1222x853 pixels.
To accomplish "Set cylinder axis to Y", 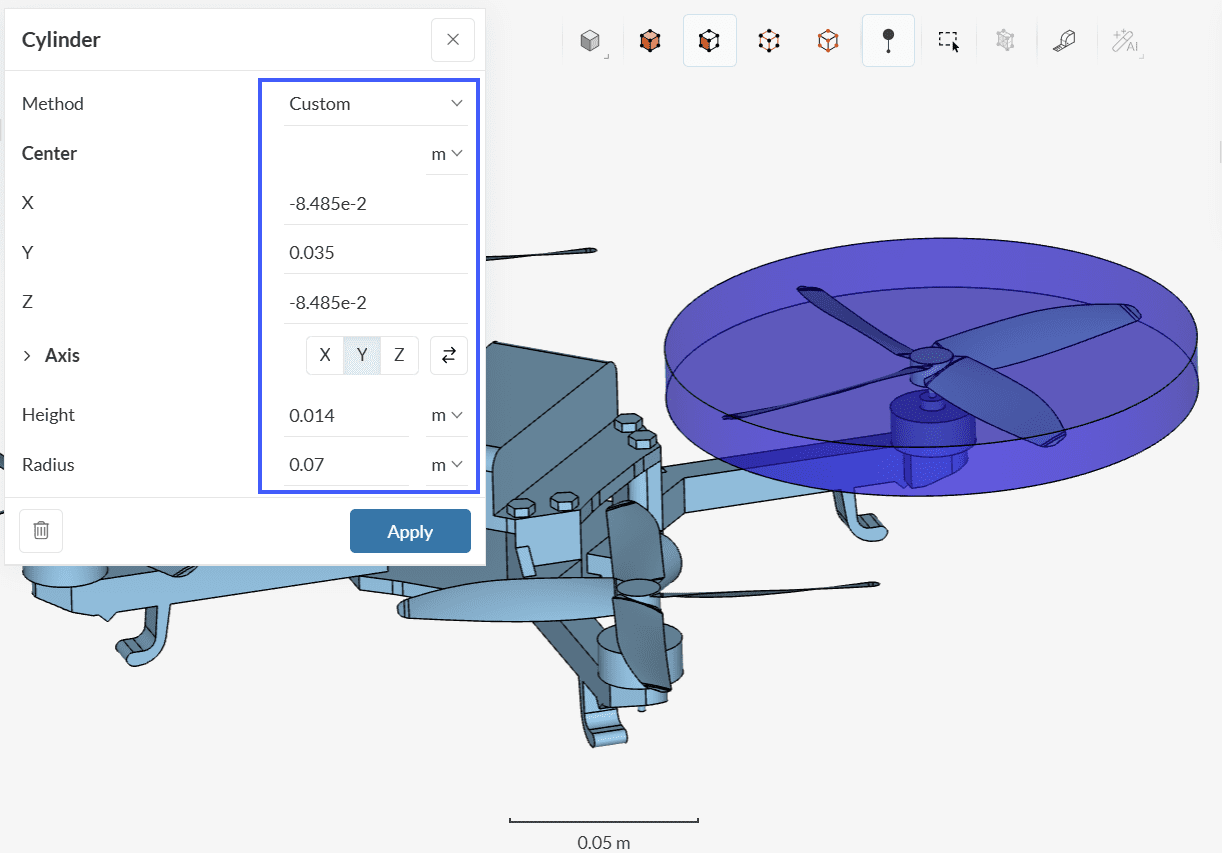I will [x=362, y=355].
